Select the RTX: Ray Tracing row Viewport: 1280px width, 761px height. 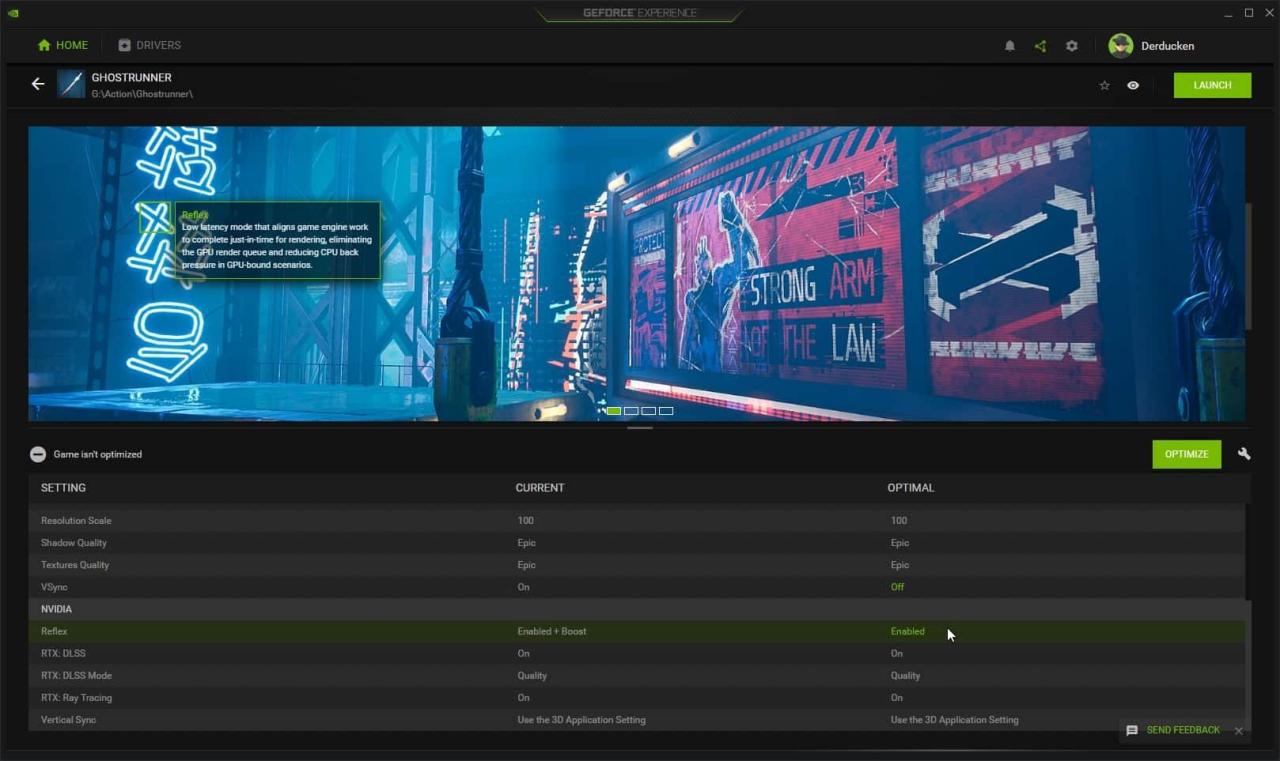[x=637, y=697]
